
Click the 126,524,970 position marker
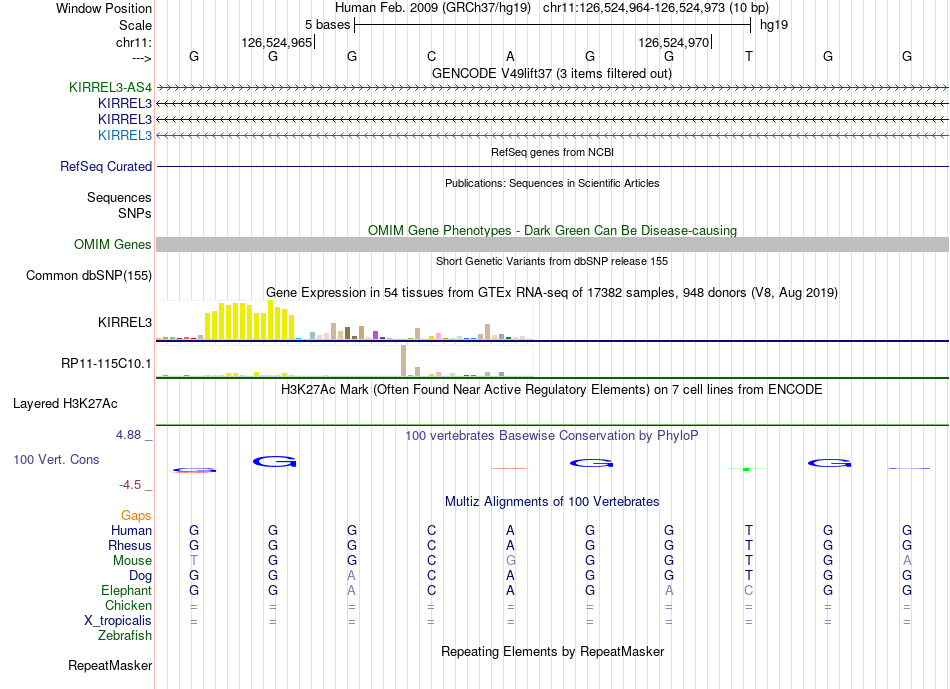click(x=674, y=42)
